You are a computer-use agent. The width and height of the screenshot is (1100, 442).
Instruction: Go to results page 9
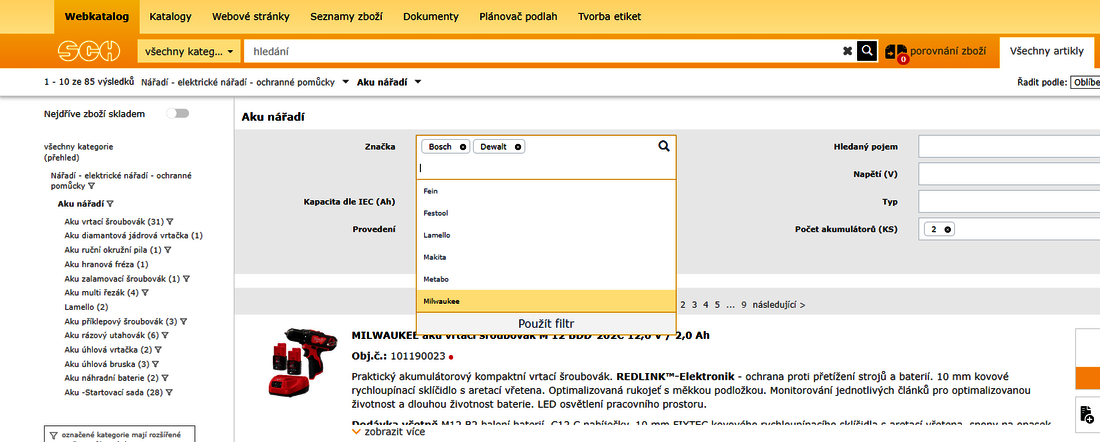point(744,305)
